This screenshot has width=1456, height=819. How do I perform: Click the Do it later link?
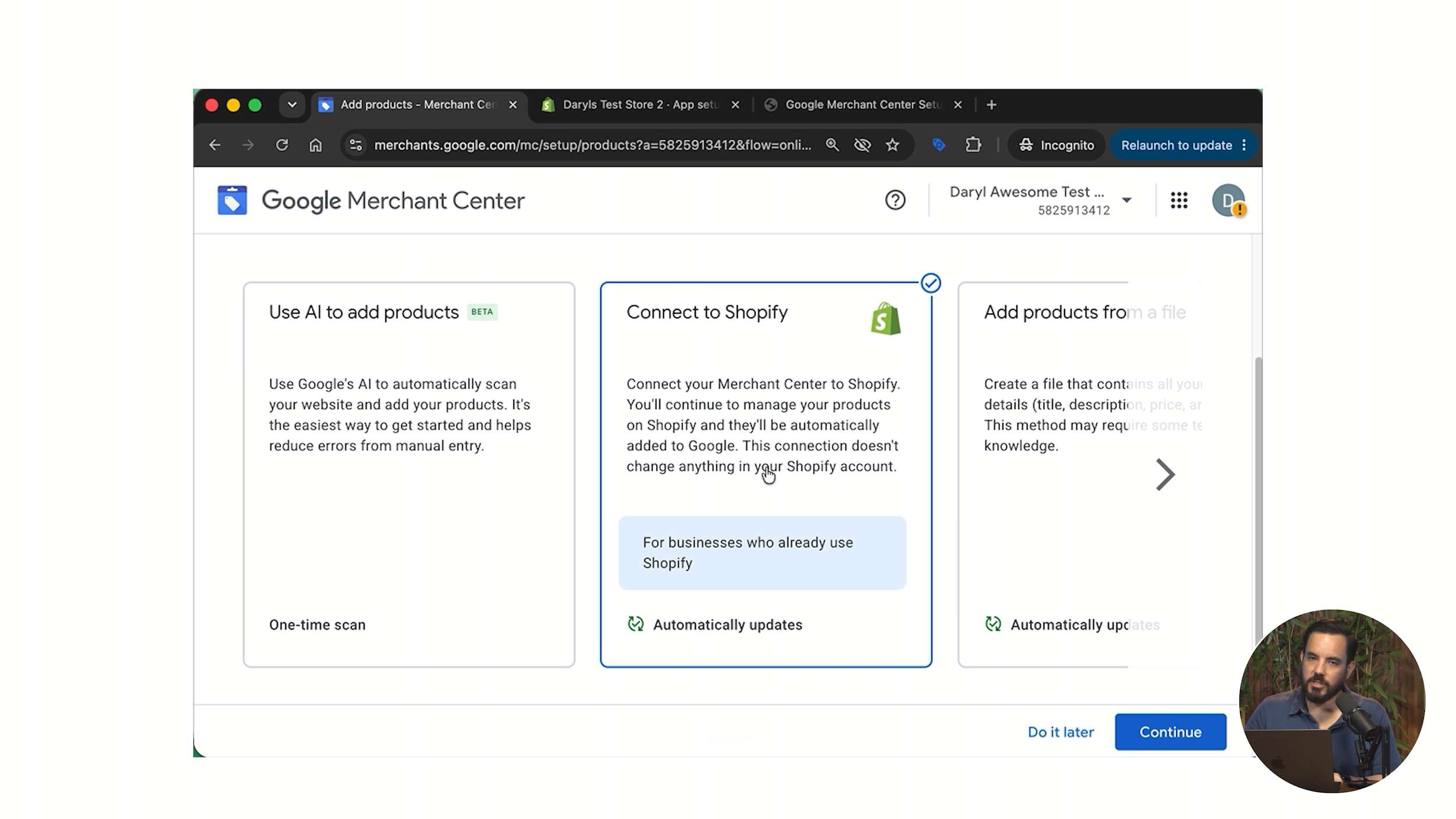coord(1061,732)
